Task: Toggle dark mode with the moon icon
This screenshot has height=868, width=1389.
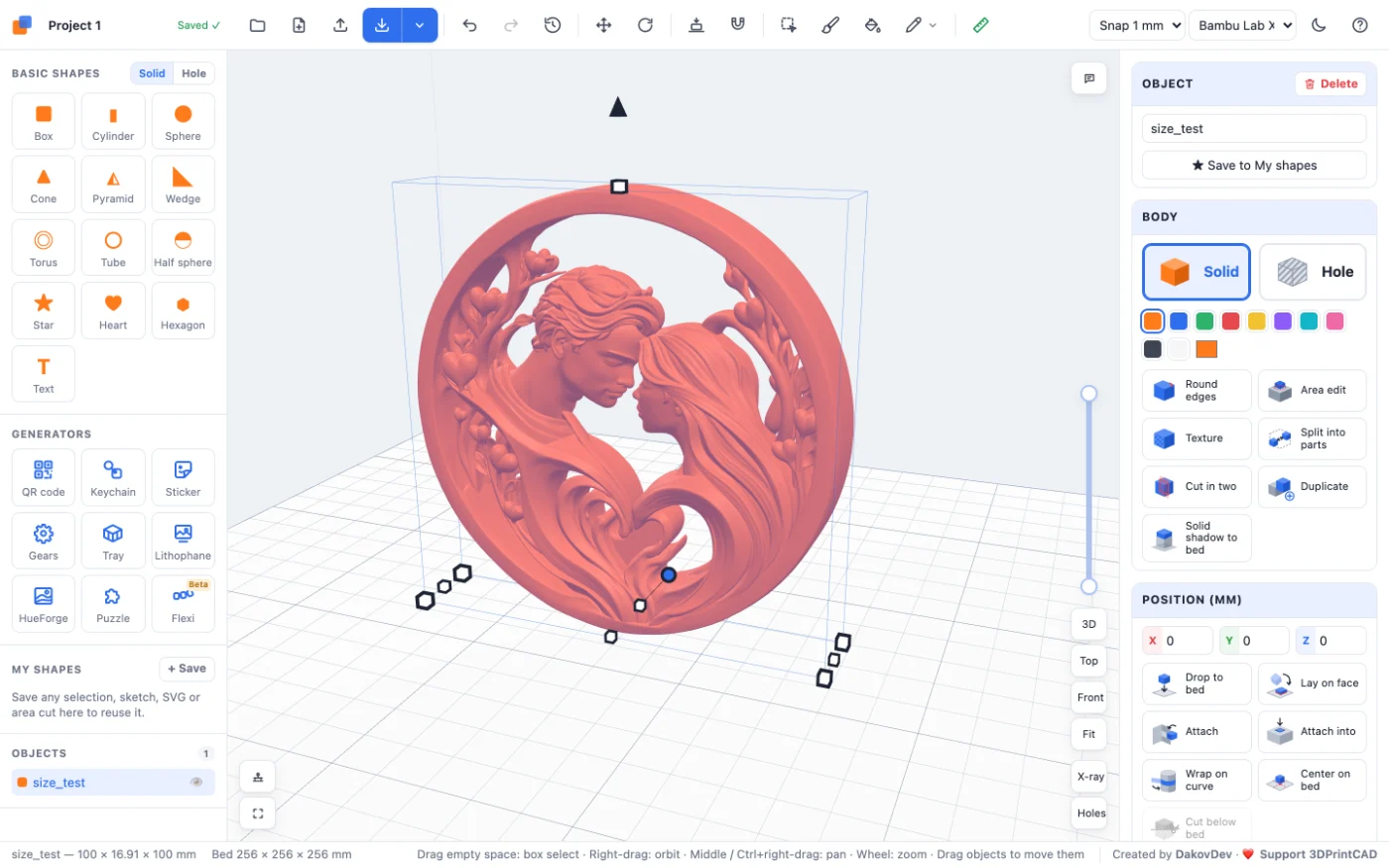Action: point(1319,25)
